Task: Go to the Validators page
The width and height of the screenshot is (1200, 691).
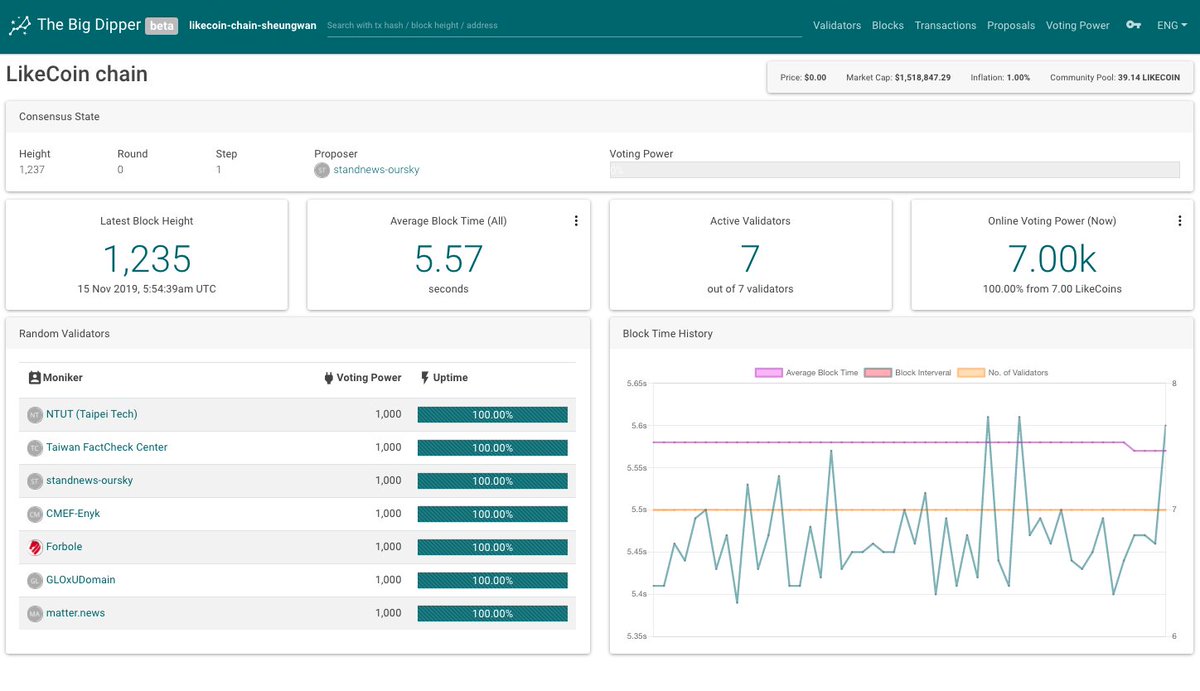Action: click(x=837, y=25)
